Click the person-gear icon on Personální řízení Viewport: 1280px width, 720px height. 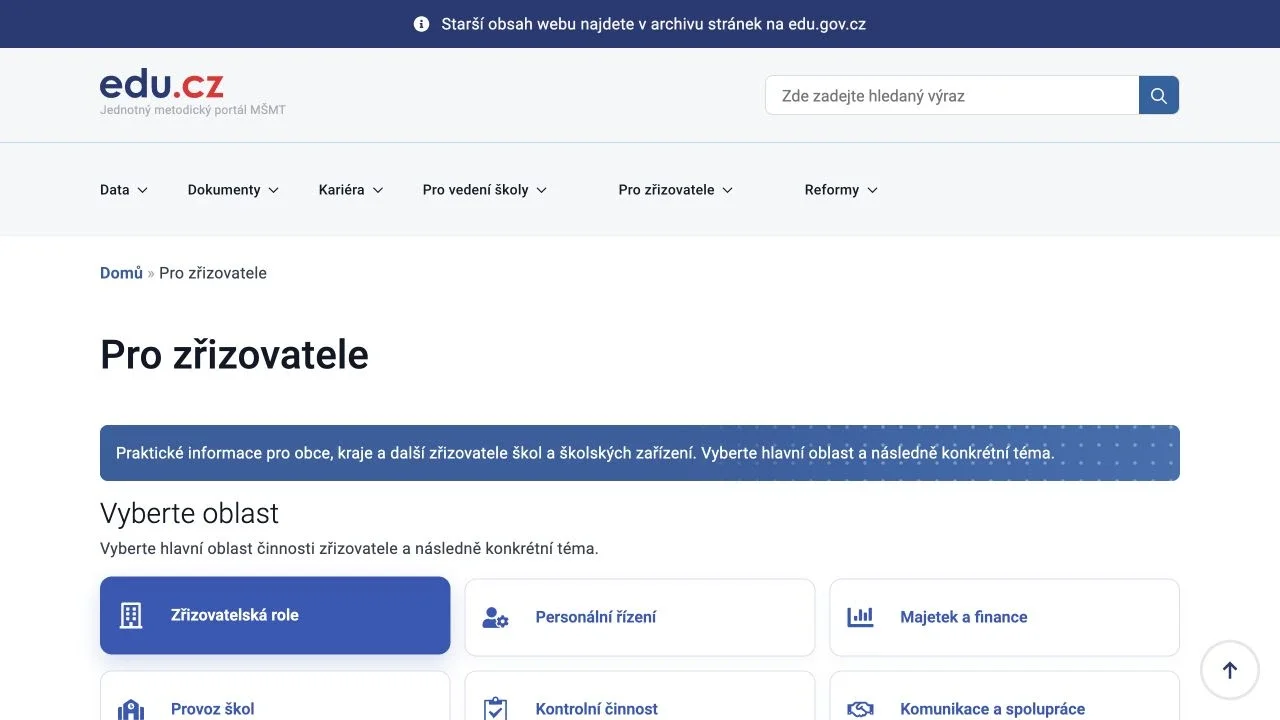pos(495,618)
